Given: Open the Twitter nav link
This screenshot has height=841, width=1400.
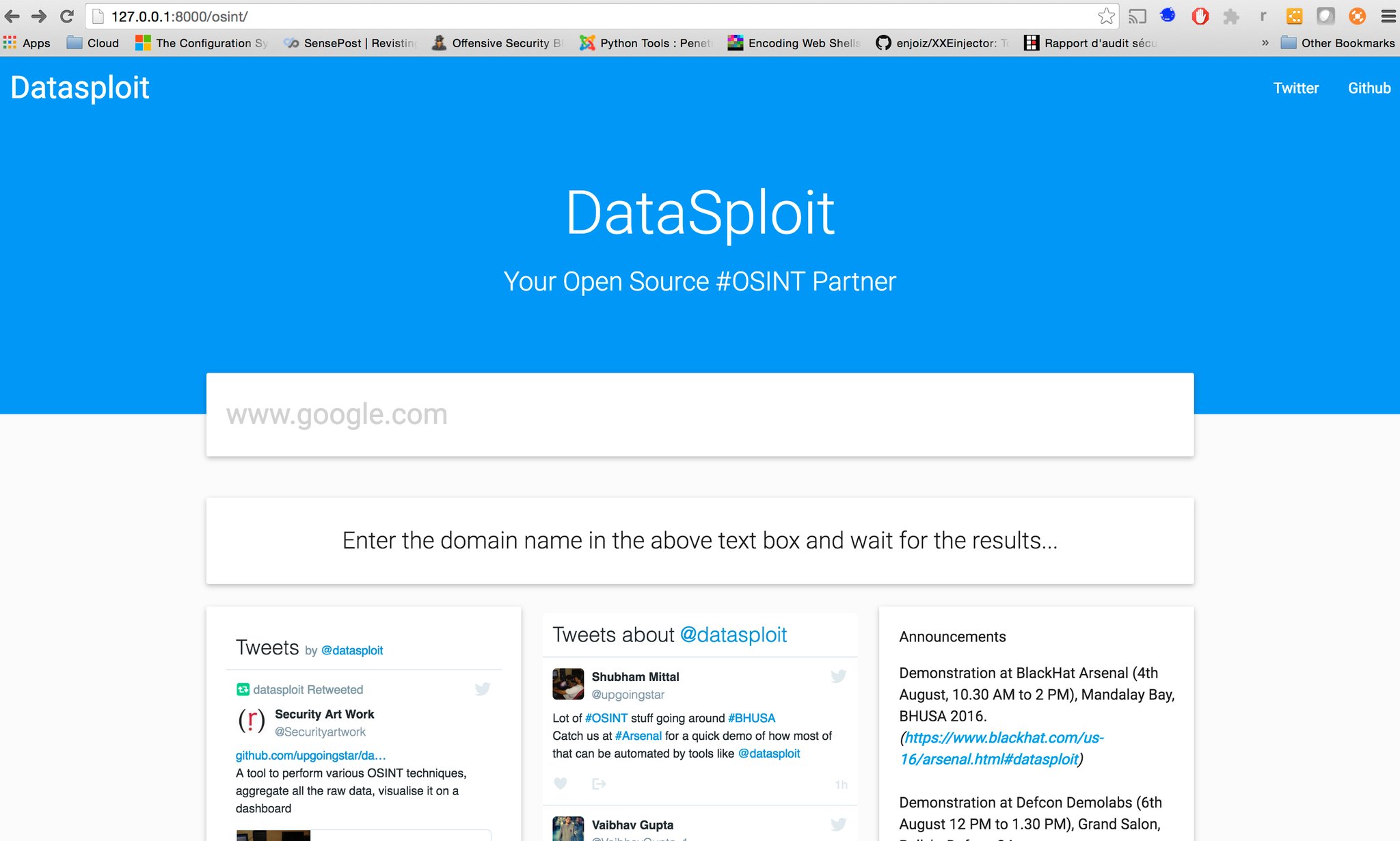Looking at the screenshot, I should pyautogui.click(x=1295, y=88).
